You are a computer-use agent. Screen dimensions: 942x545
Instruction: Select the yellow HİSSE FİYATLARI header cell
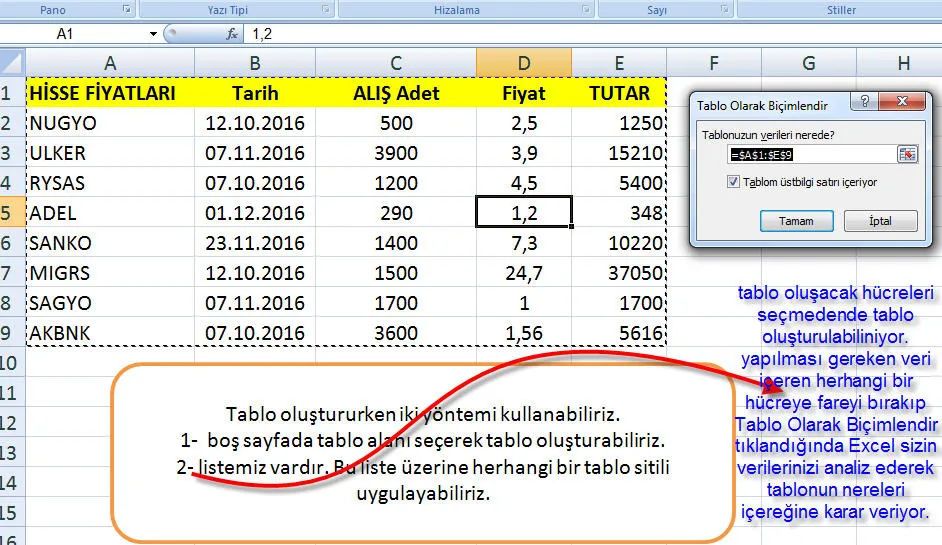point(110,93)
